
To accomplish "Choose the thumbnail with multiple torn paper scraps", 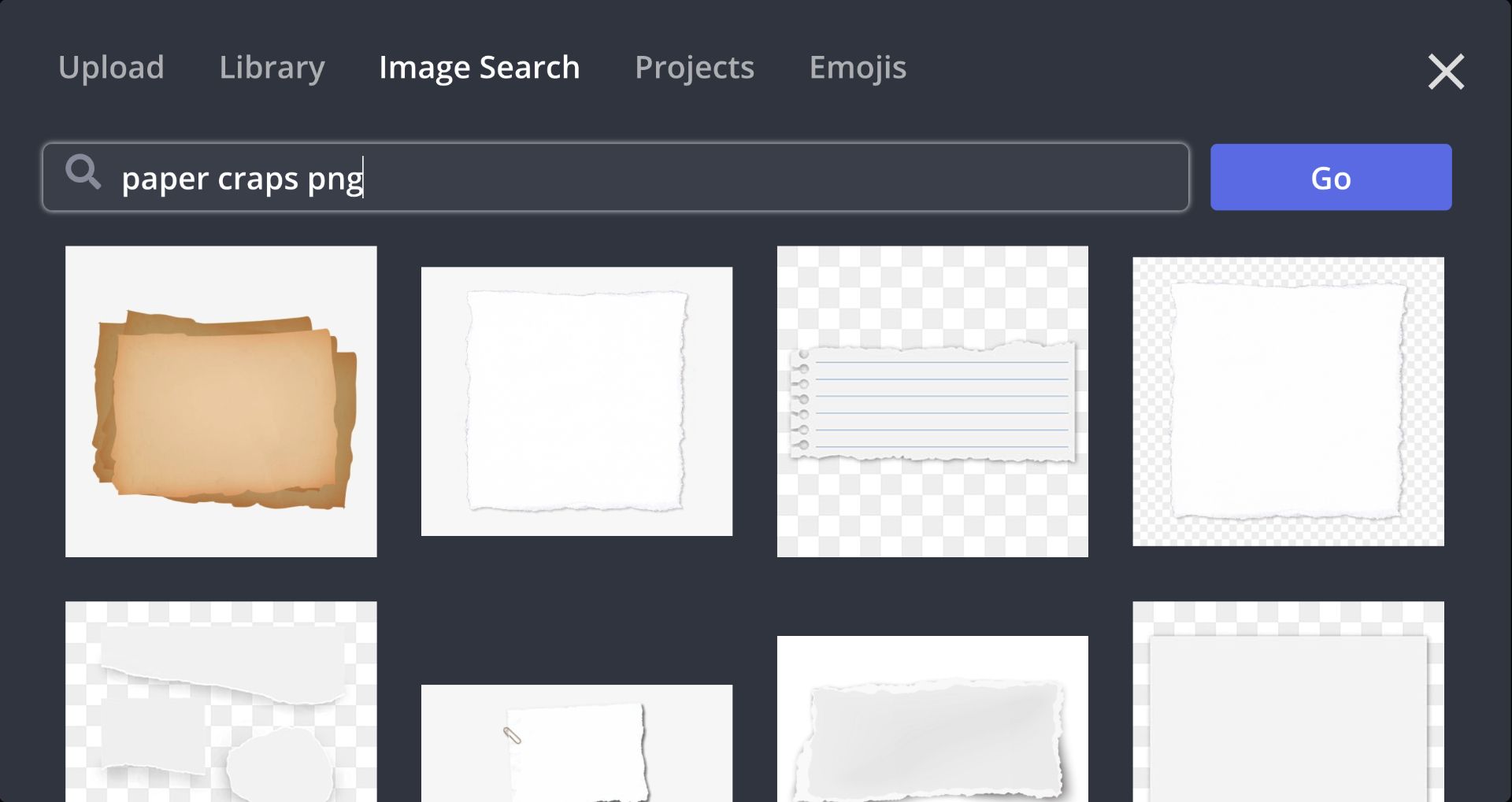I will tap(221, 701).
